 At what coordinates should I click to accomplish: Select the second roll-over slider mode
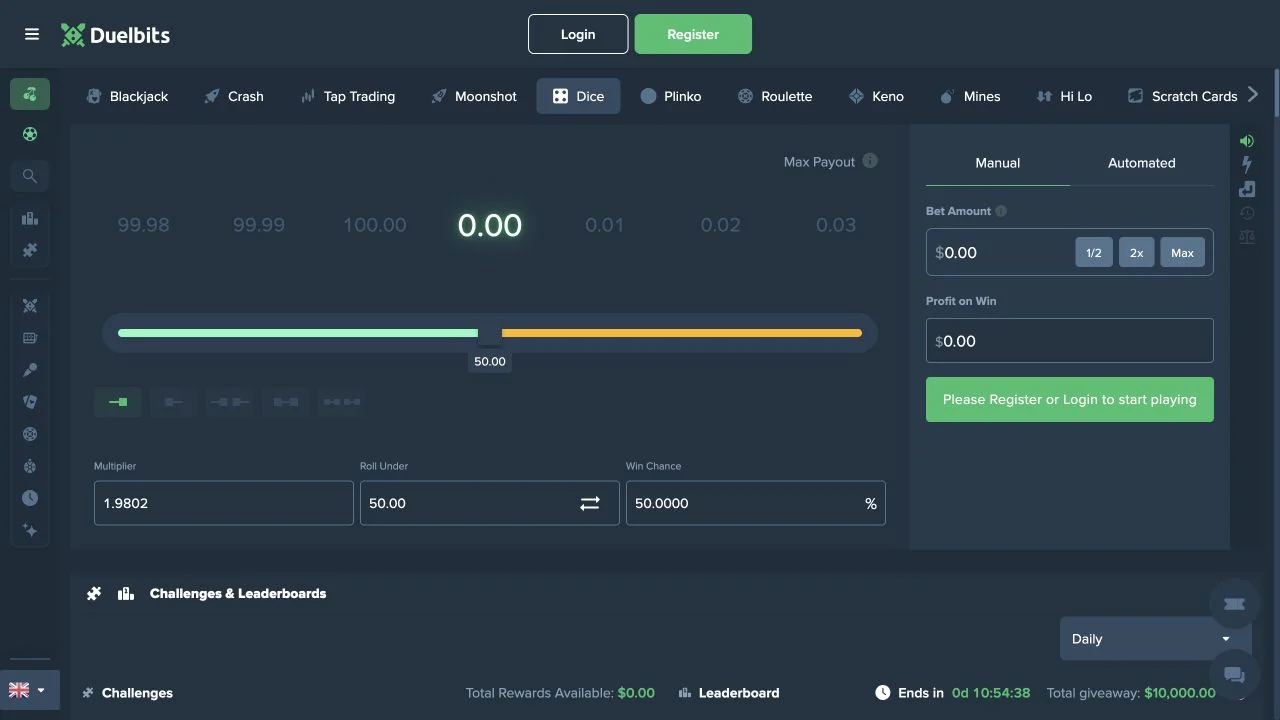pyautogui.click(x=174, y=402)
